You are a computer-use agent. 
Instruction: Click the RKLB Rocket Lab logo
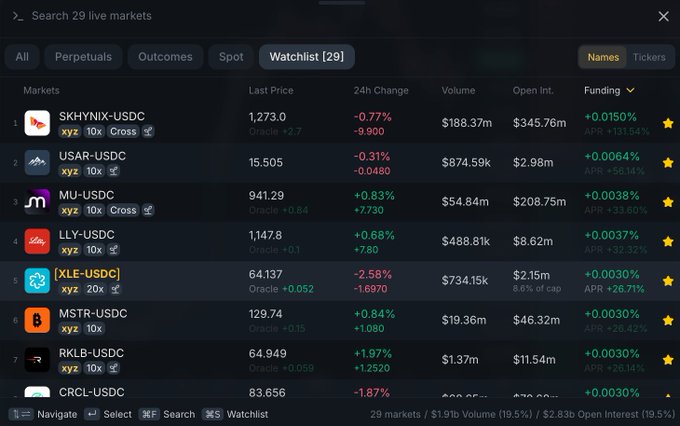[x=37, y=360]
